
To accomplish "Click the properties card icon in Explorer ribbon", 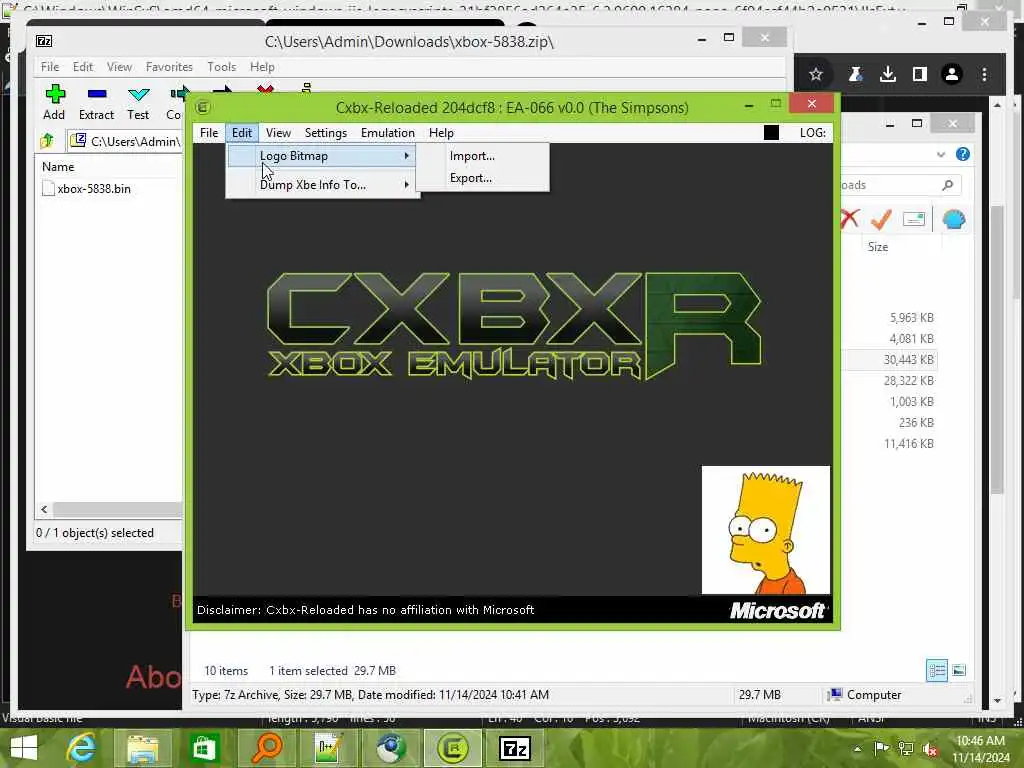I will [x=914, y=219].
